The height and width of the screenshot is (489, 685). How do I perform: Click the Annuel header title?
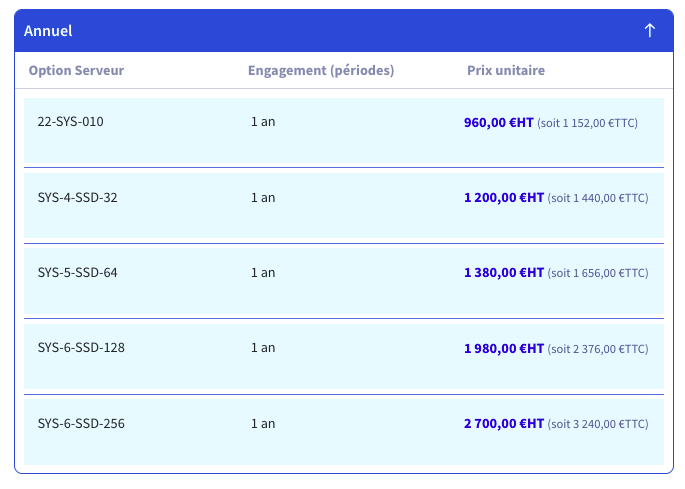[x=48, y=31]
